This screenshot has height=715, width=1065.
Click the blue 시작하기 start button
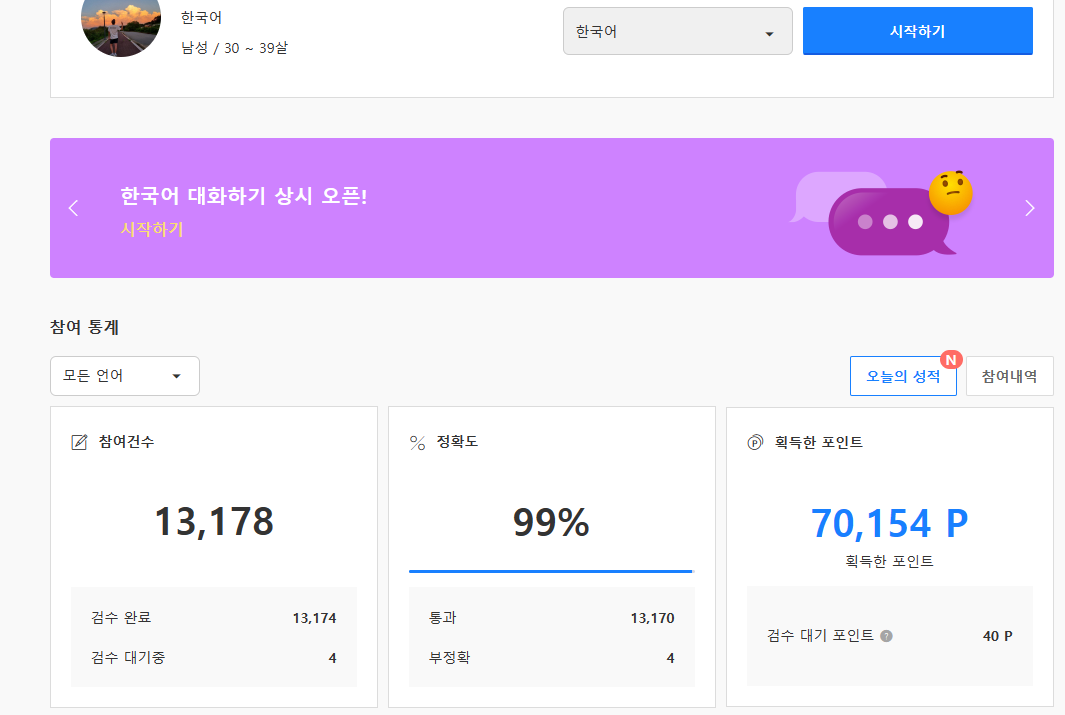(918, 31)
